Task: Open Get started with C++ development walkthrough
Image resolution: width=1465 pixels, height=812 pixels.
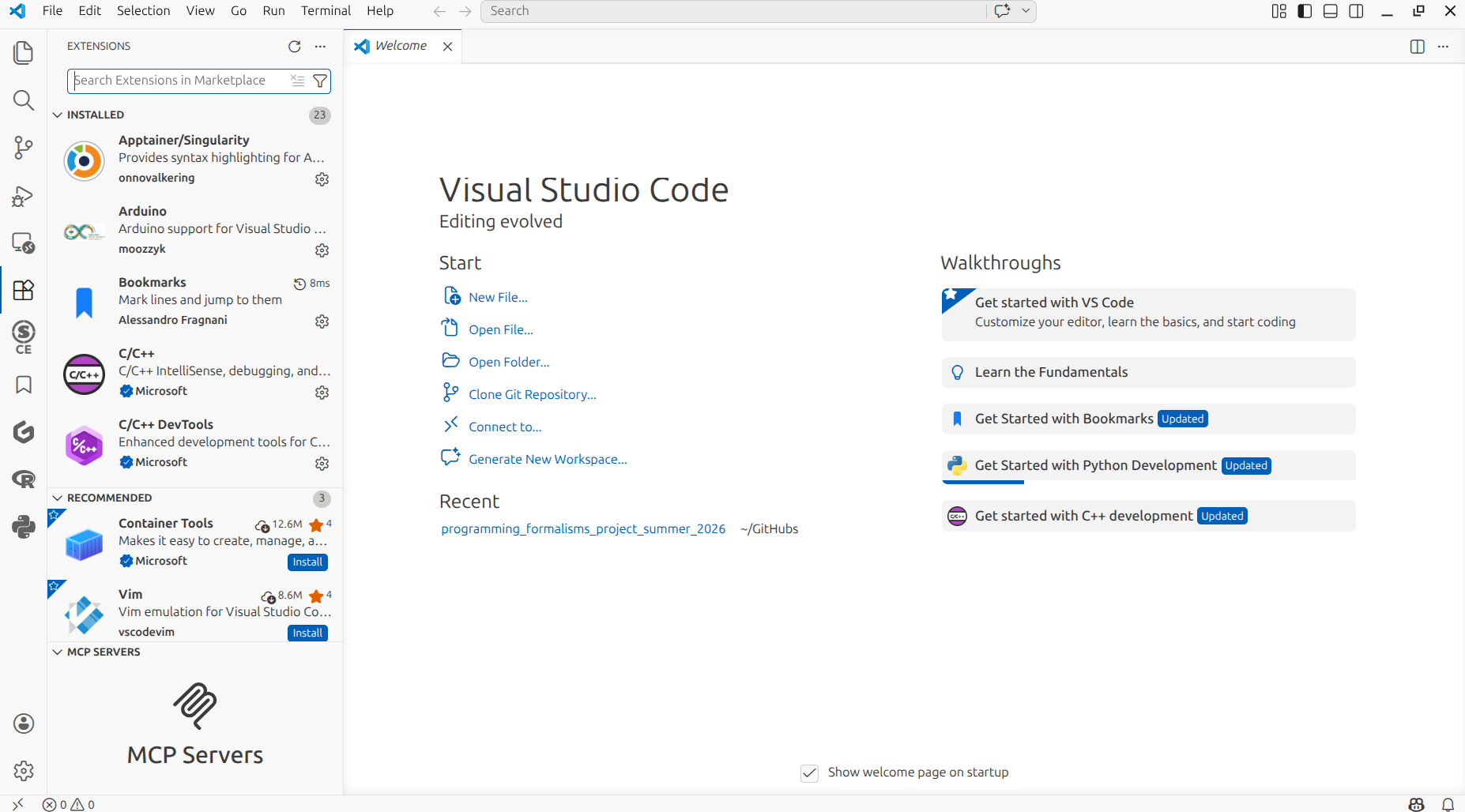Action: (1148, 517)
